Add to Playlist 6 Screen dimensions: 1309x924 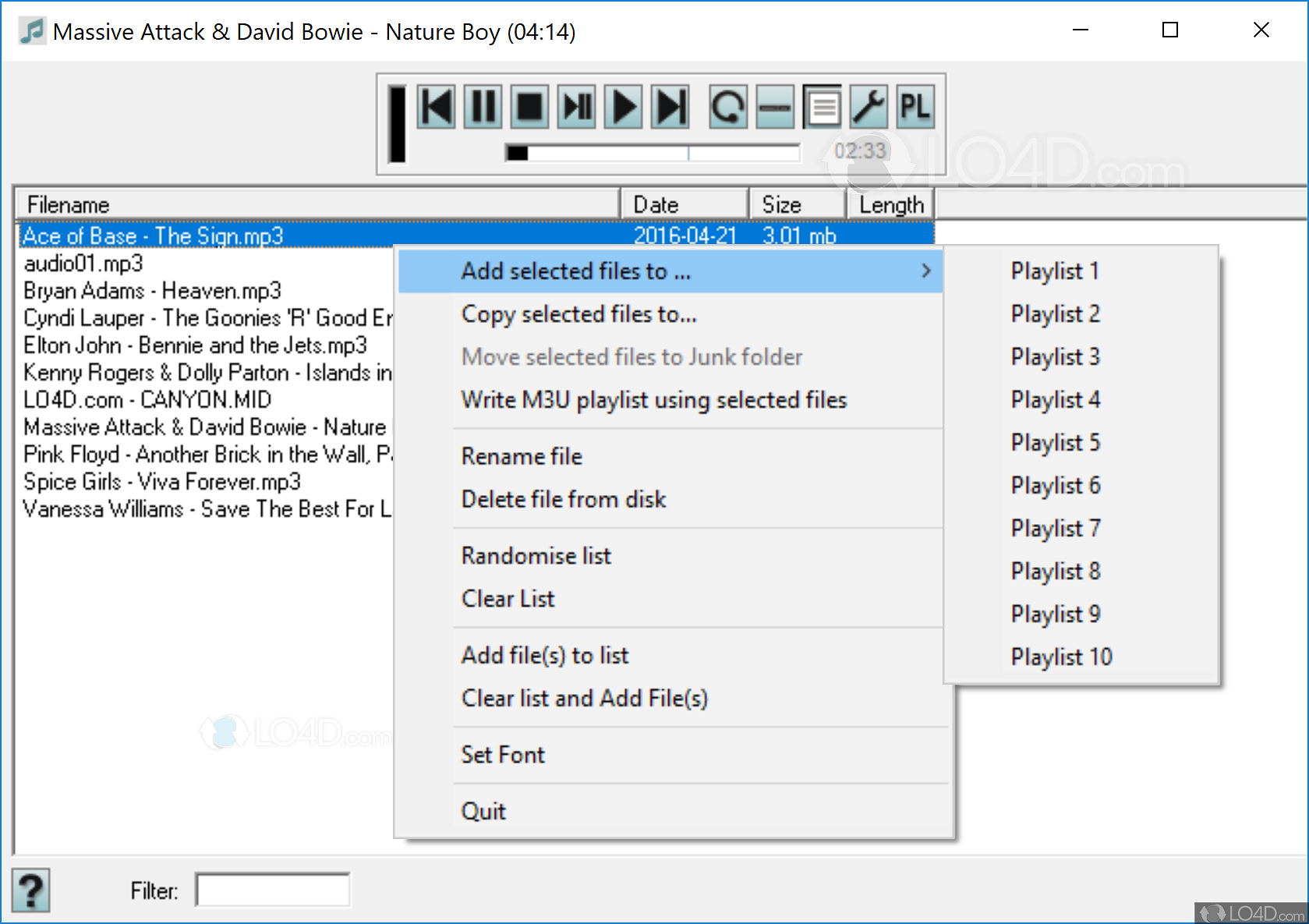point(1081,485)
